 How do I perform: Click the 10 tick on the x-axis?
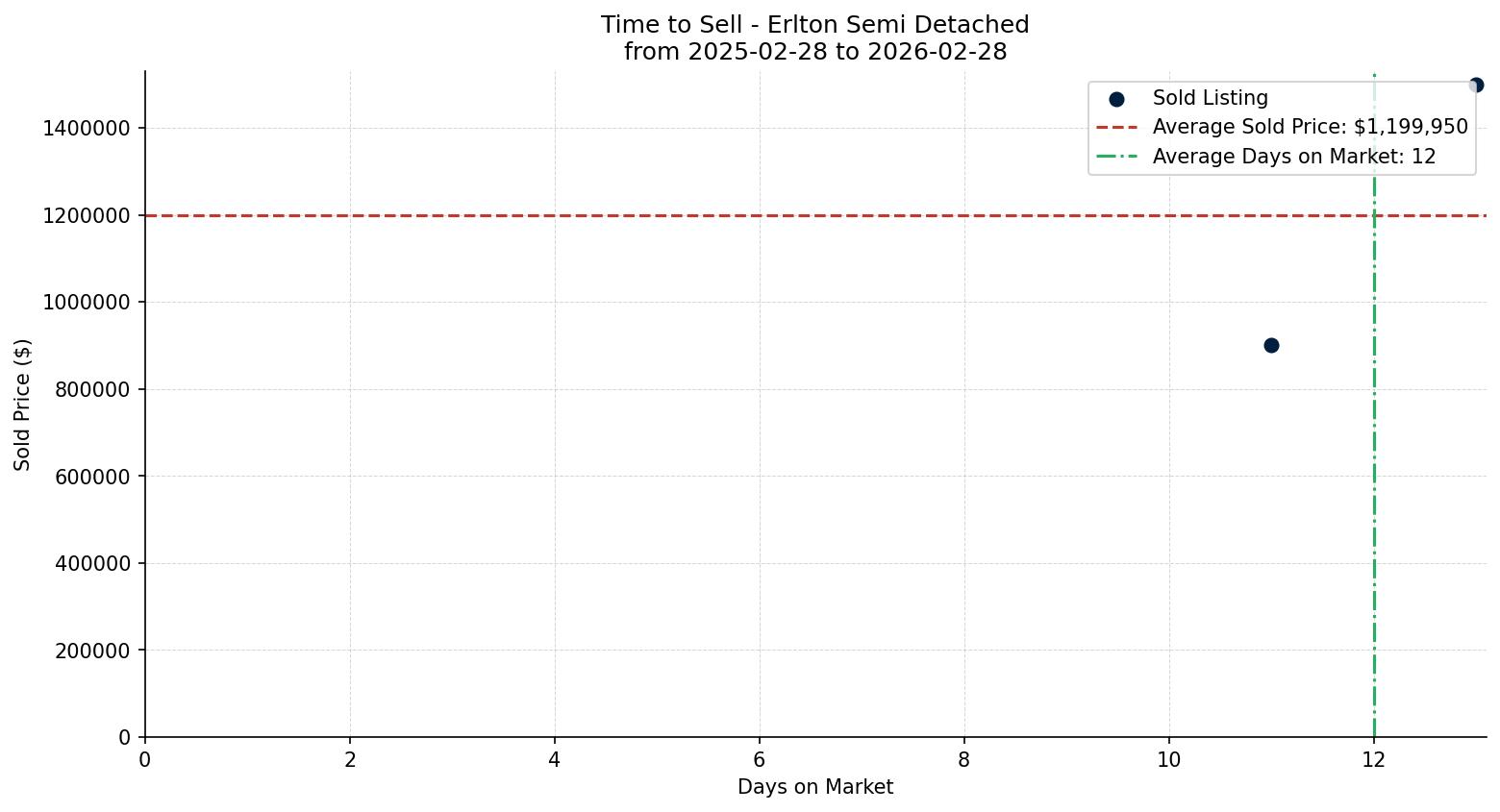pos(1169,760)
